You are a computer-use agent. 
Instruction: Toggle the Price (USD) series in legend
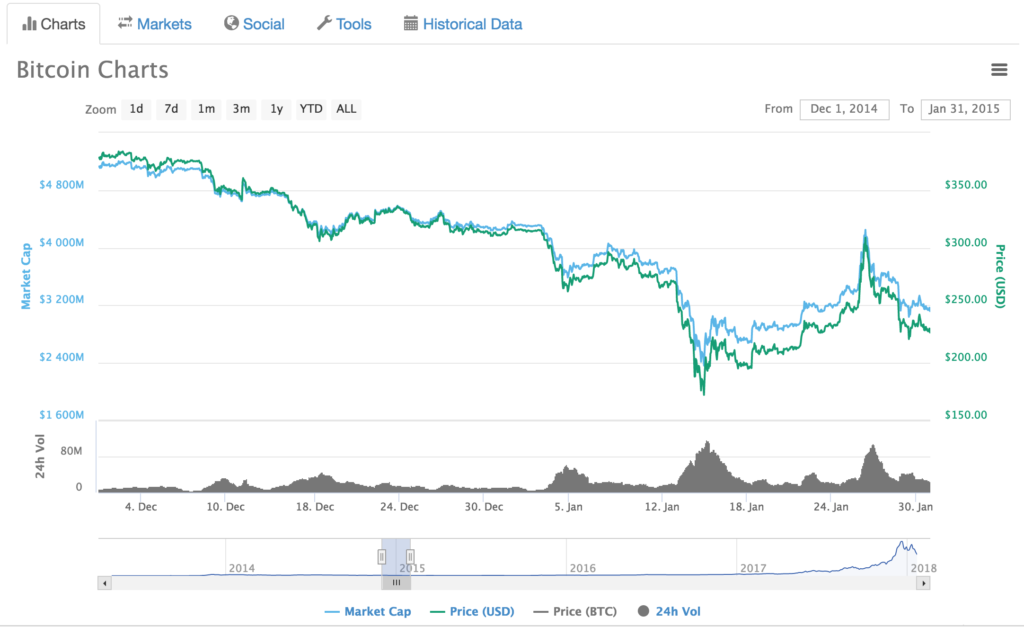(x=472, y=611)
